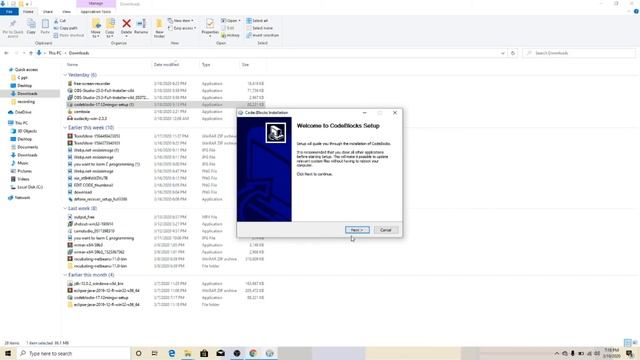
Task: Click the Rename icon in Organize group
Action: [141, 27]
